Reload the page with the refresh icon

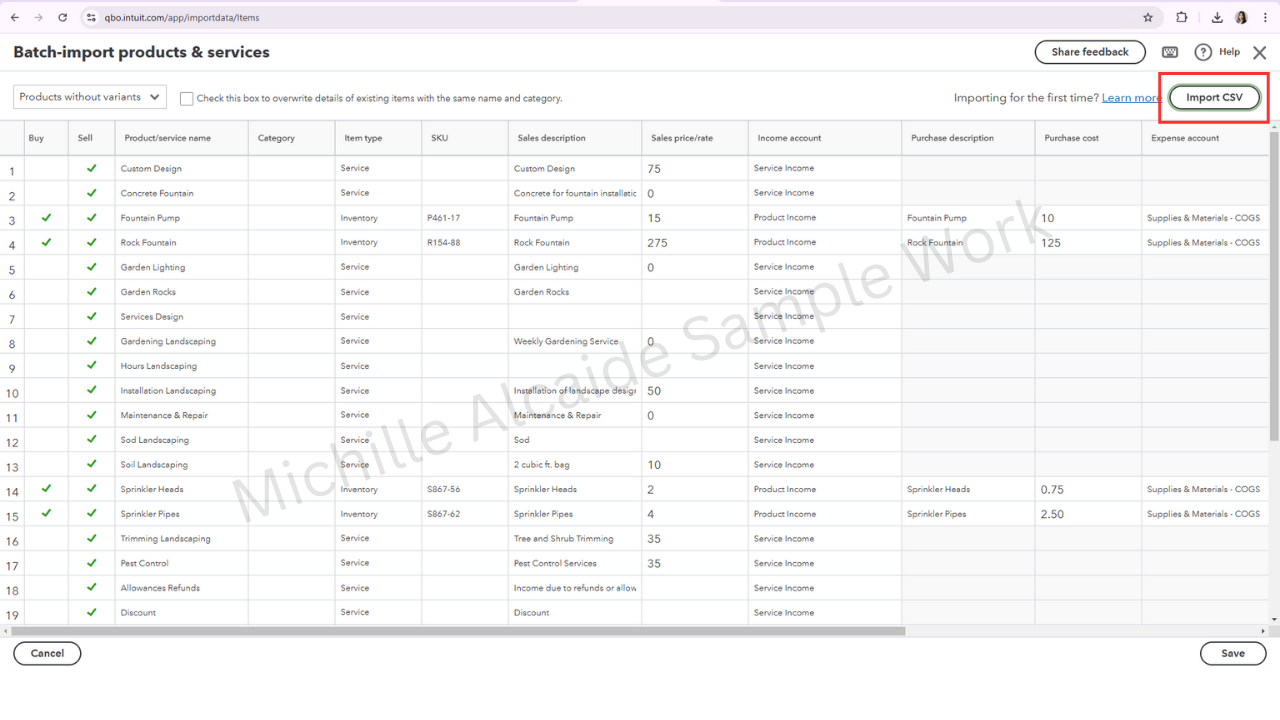(x=63, y=18)
